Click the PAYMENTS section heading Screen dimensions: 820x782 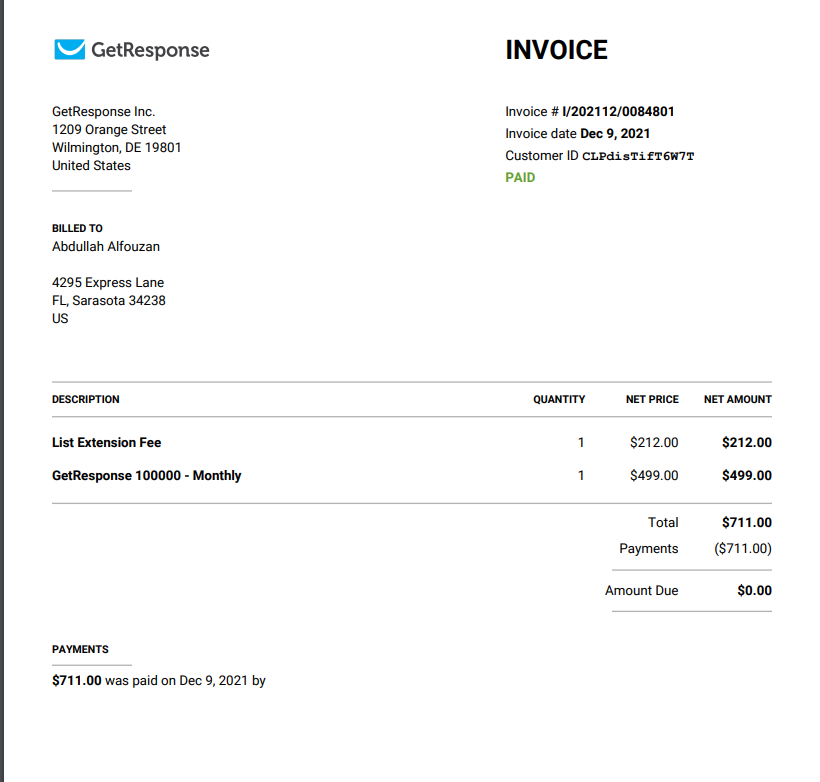tap(80, 649)
